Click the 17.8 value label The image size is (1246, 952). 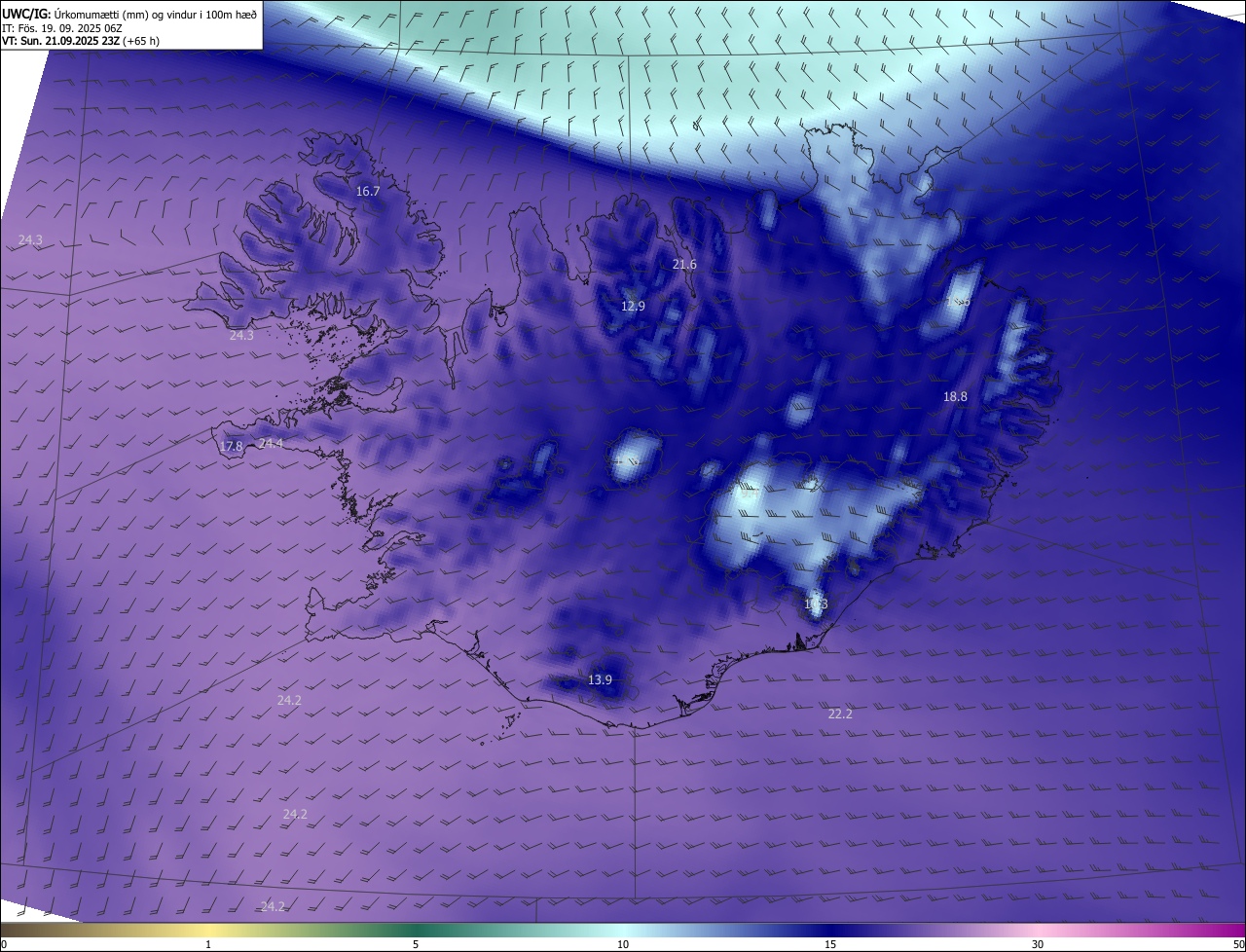pyautogui.click(x=231, y=447)
